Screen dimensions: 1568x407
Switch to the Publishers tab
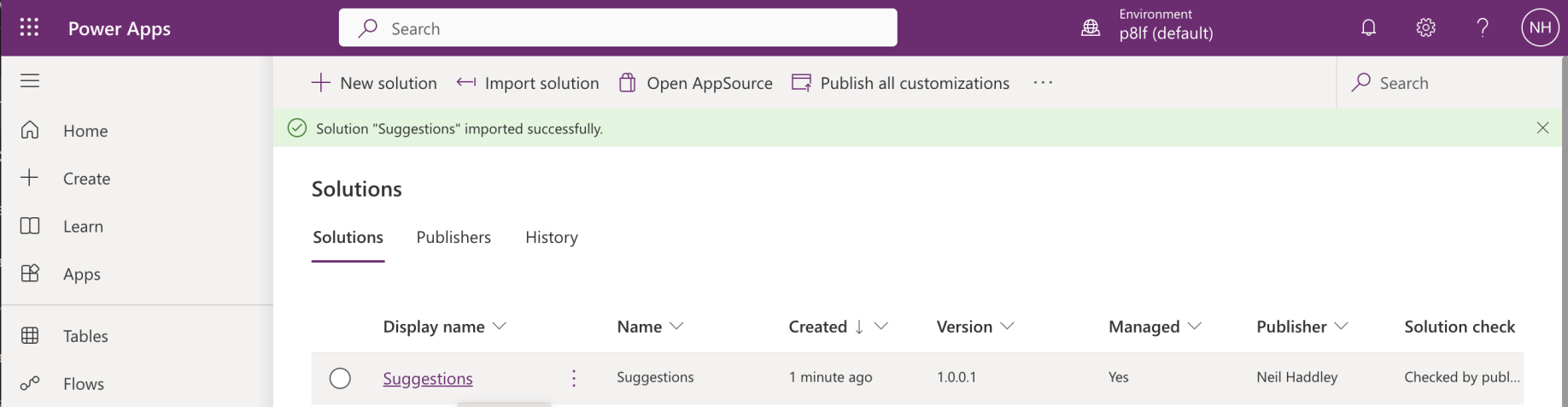(453, 238)
